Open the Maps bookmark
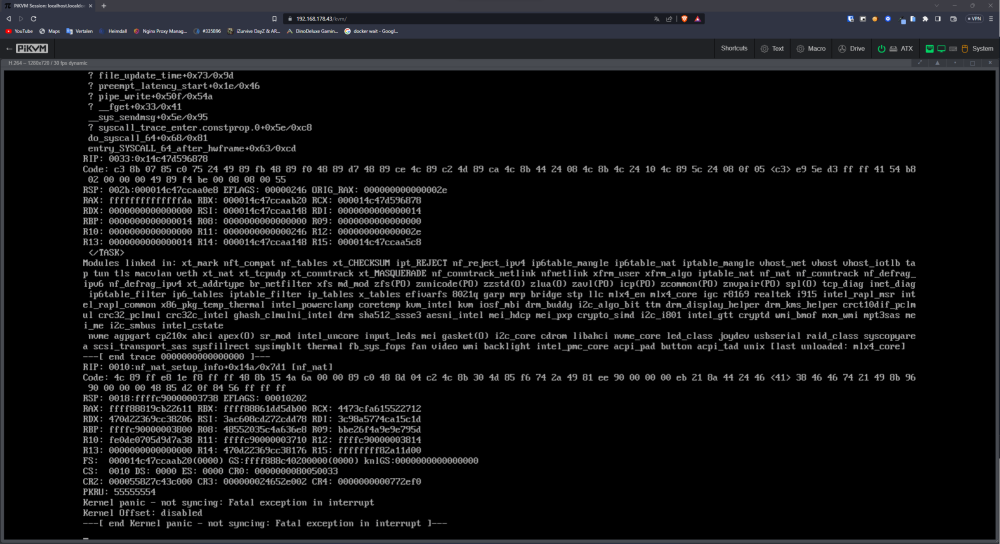The image size is (1000, 544). point(50,31)
